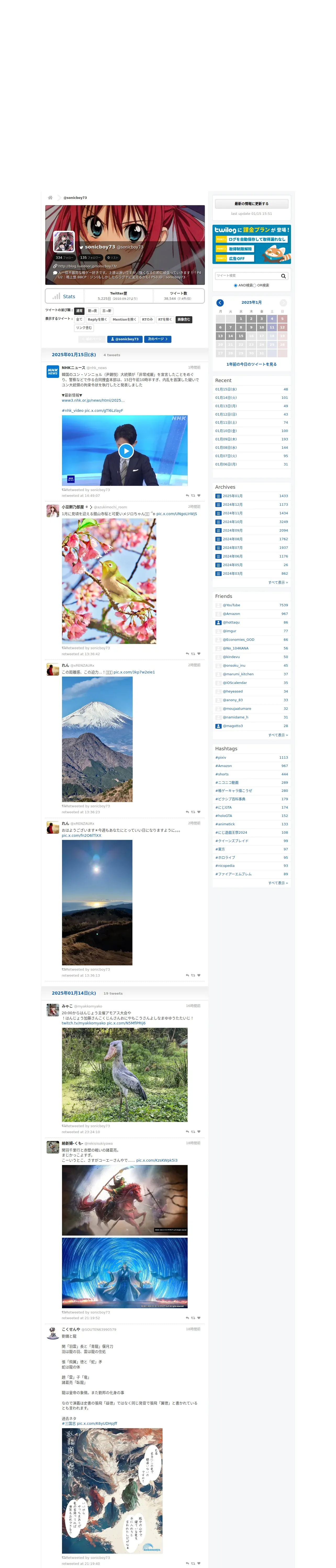
Task: Select the リンク含む filter
Action: 84,328
